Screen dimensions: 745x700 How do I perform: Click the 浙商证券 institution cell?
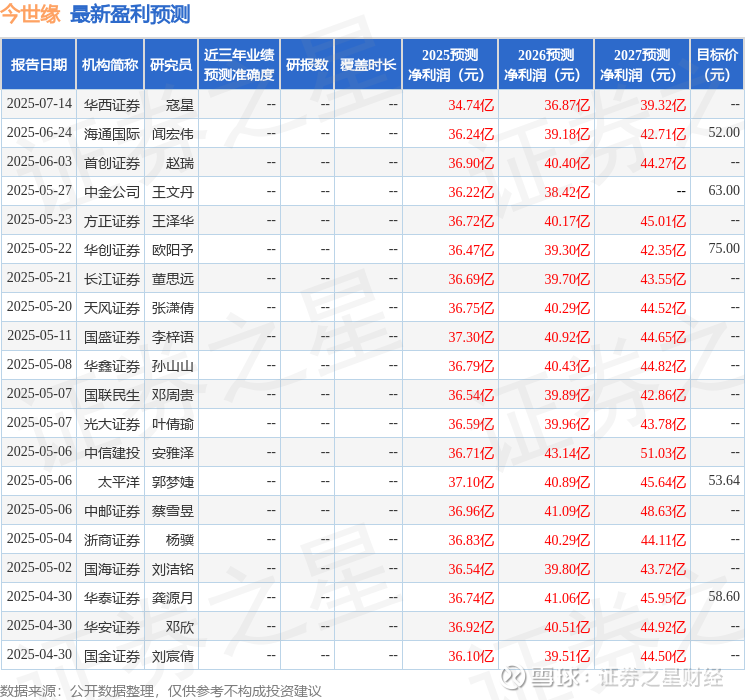click(112, 540)
